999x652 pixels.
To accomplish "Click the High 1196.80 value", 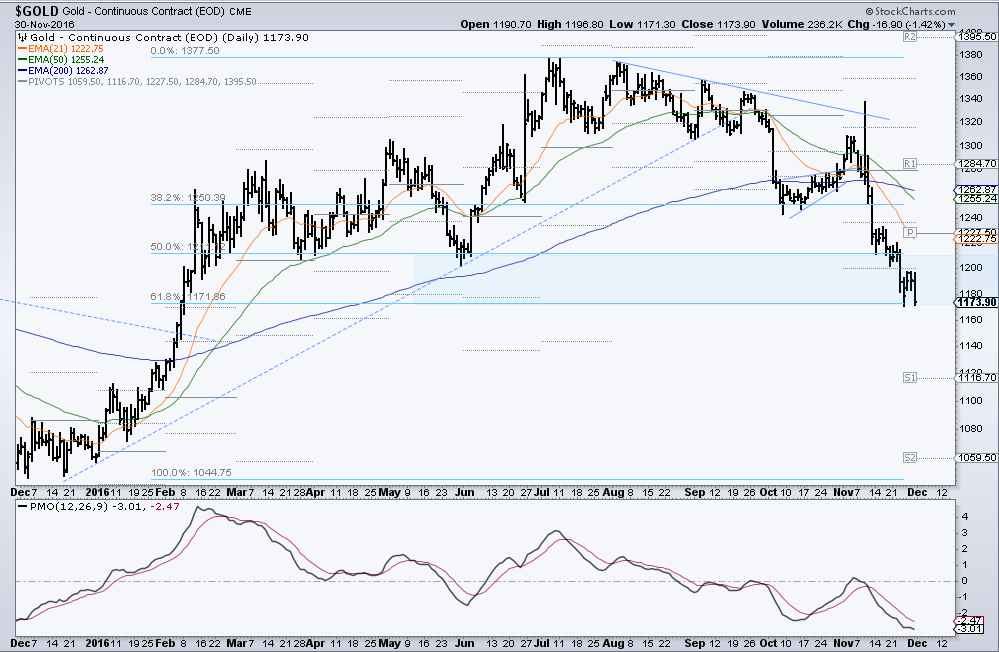I will pos(570,25).
